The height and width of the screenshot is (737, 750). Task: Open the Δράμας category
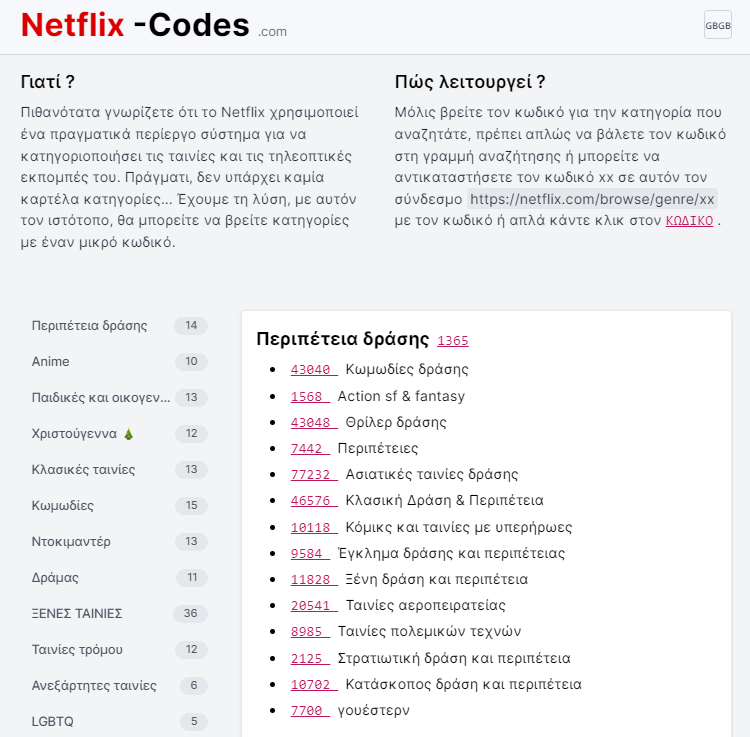119,578
